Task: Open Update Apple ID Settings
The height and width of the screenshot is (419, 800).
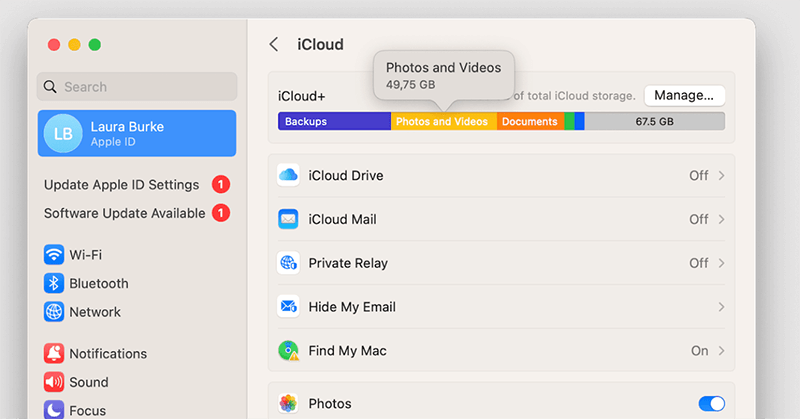Action: [121, 184]
